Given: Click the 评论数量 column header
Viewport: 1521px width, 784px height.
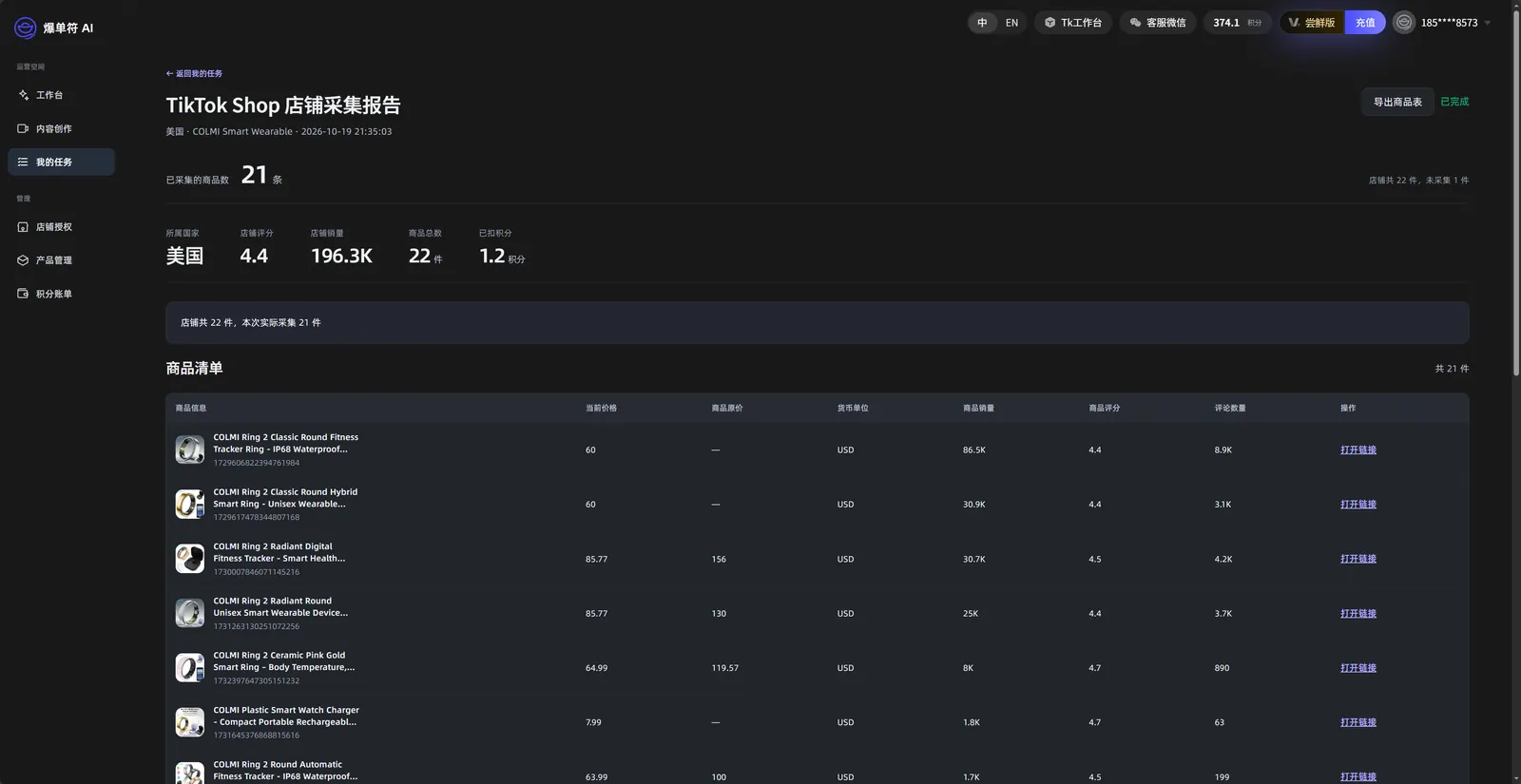Looking at the screenshot, I should coord(1230,408).
